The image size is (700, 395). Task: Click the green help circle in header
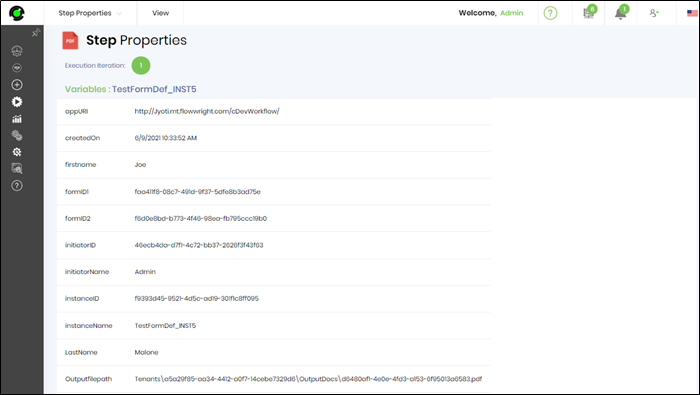(x=550, y=13)
